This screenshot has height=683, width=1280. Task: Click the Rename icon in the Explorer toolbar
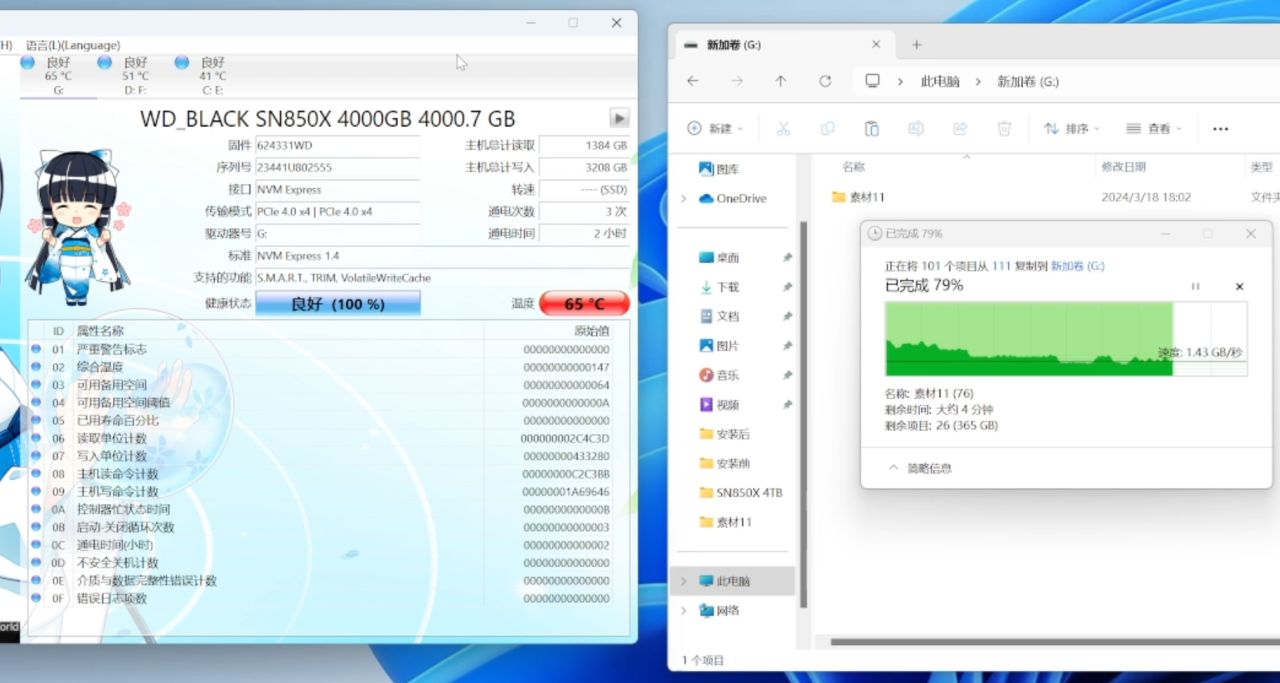[x=915, y=129]
